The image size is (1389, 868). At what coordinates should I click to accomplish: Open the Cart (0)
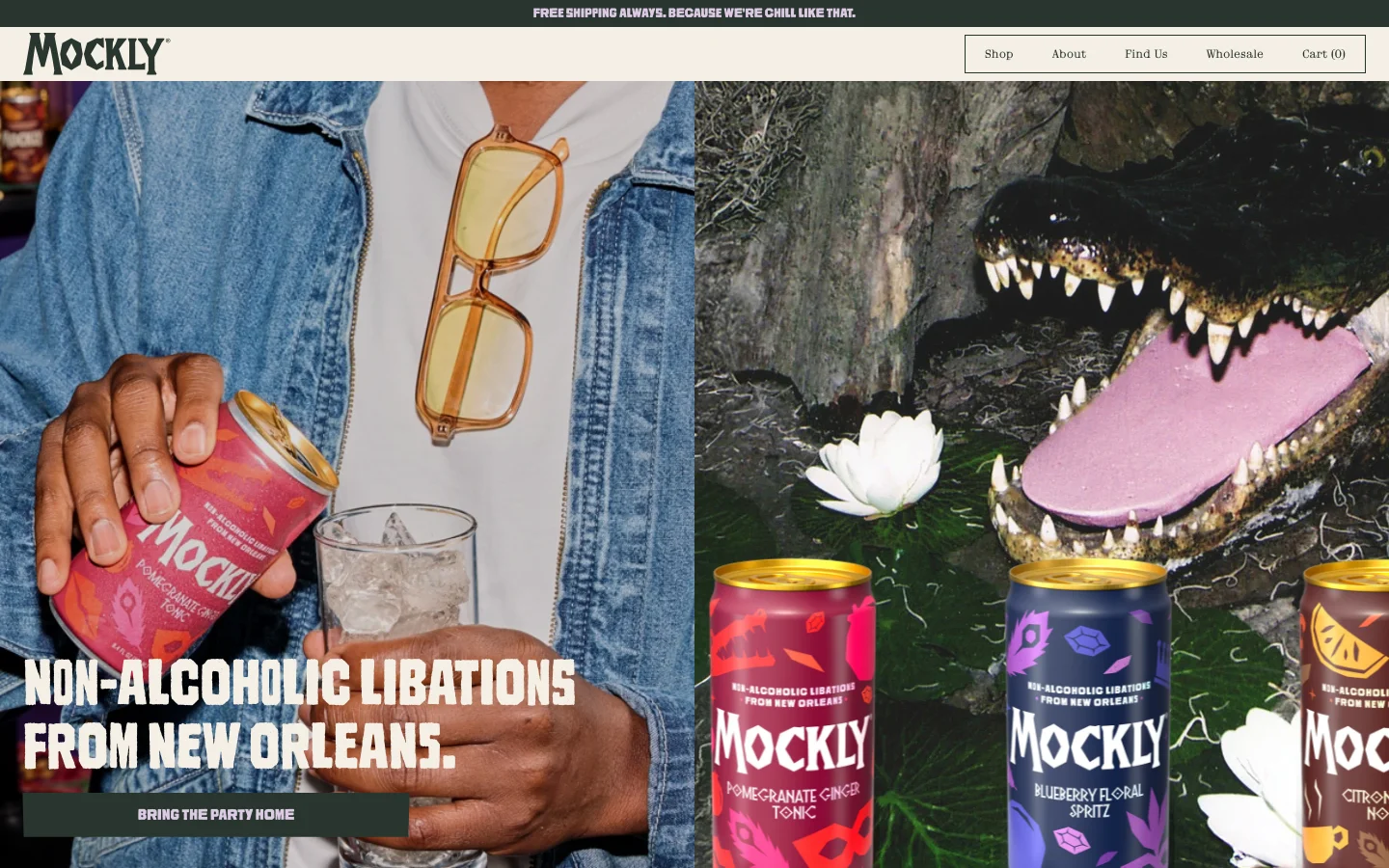(x=1323, y=54)
